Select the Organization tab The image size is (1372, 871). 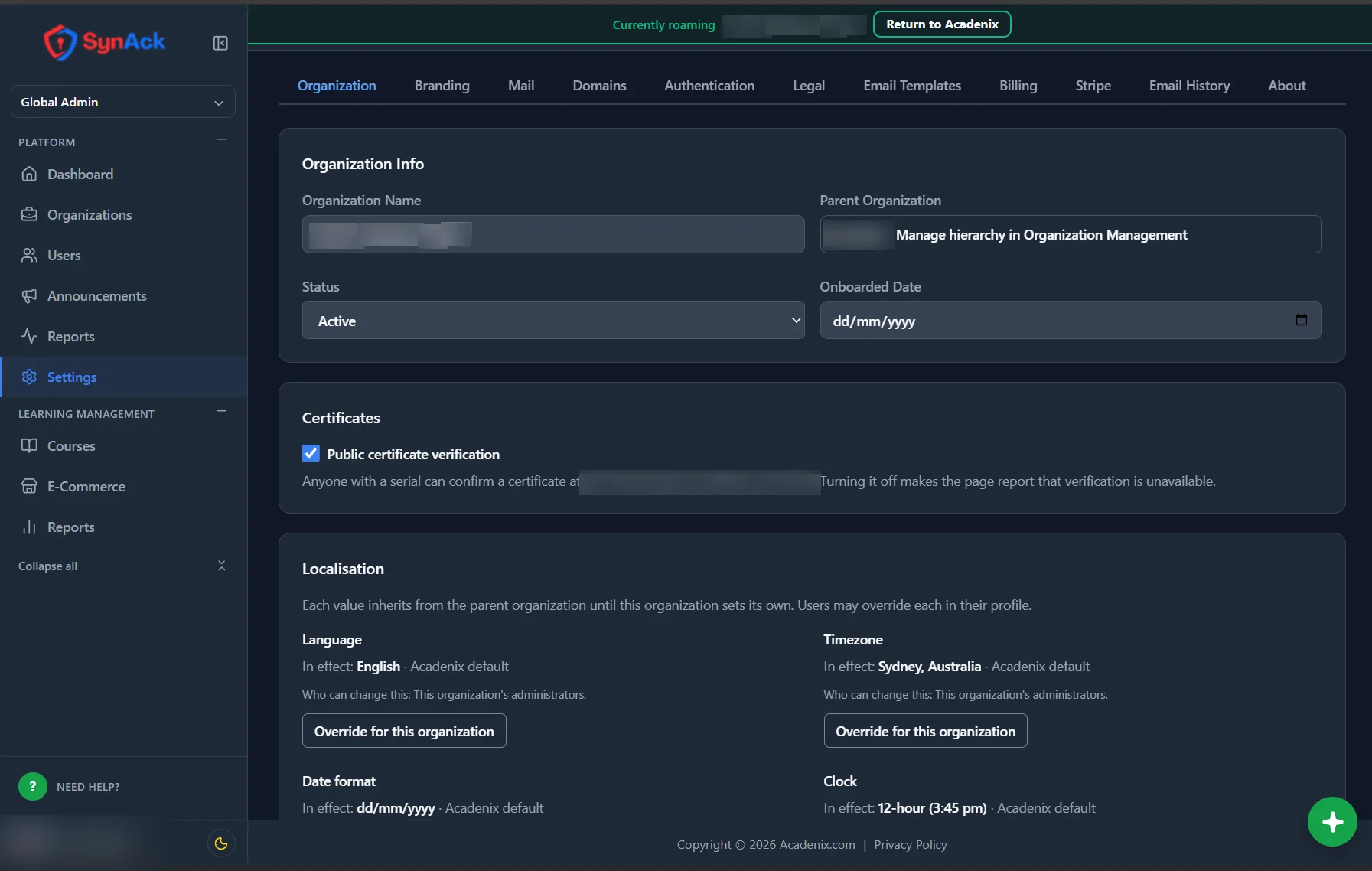[337, 86]
